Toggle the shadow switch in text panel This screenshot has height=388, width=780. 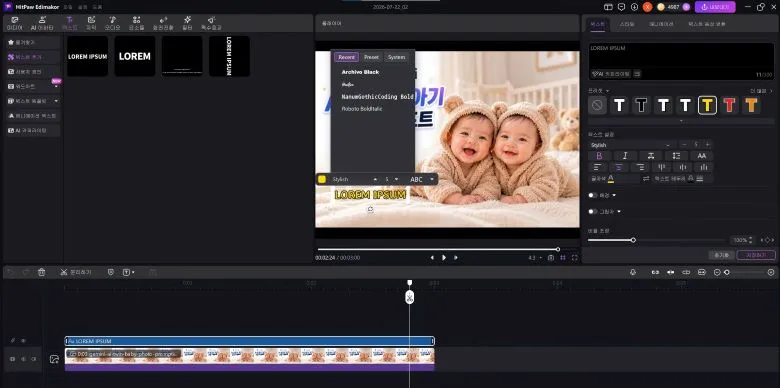click(x=592, y=211)
